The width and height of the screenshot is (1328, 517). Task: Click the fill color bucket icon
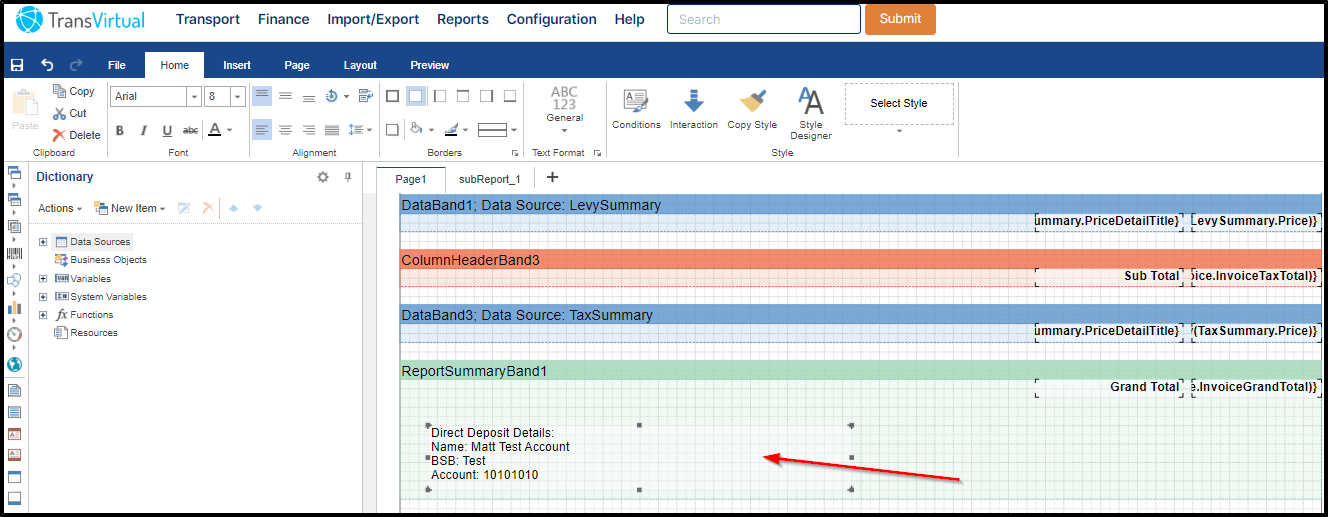pos(416,130)
